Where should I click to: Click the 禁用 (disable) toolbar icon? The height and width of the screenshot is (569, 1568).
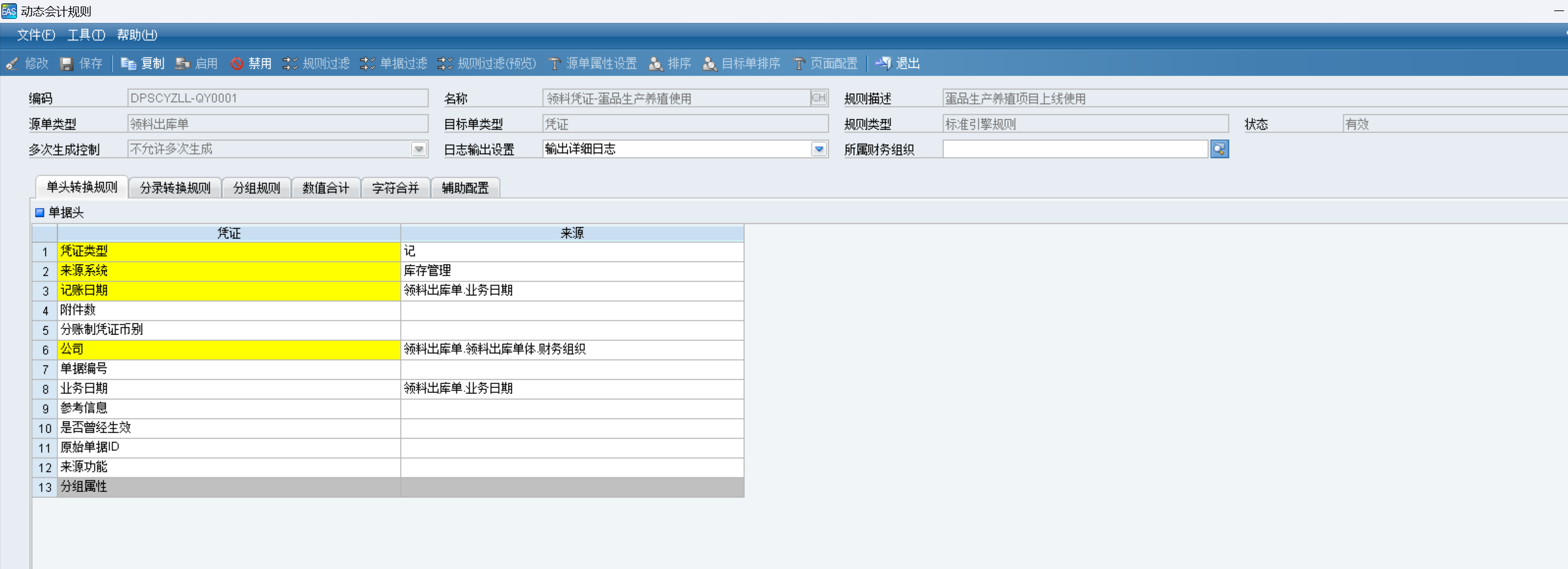pyautogui.click(x=237, y=63)
